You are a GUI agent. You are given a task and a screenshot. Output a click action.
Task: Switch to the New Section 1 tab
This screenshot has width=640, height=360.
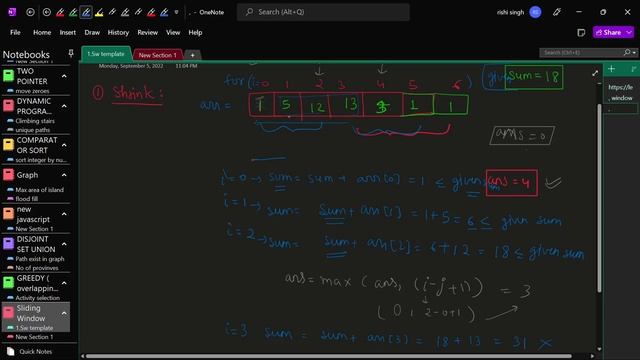tap(158, 55)
